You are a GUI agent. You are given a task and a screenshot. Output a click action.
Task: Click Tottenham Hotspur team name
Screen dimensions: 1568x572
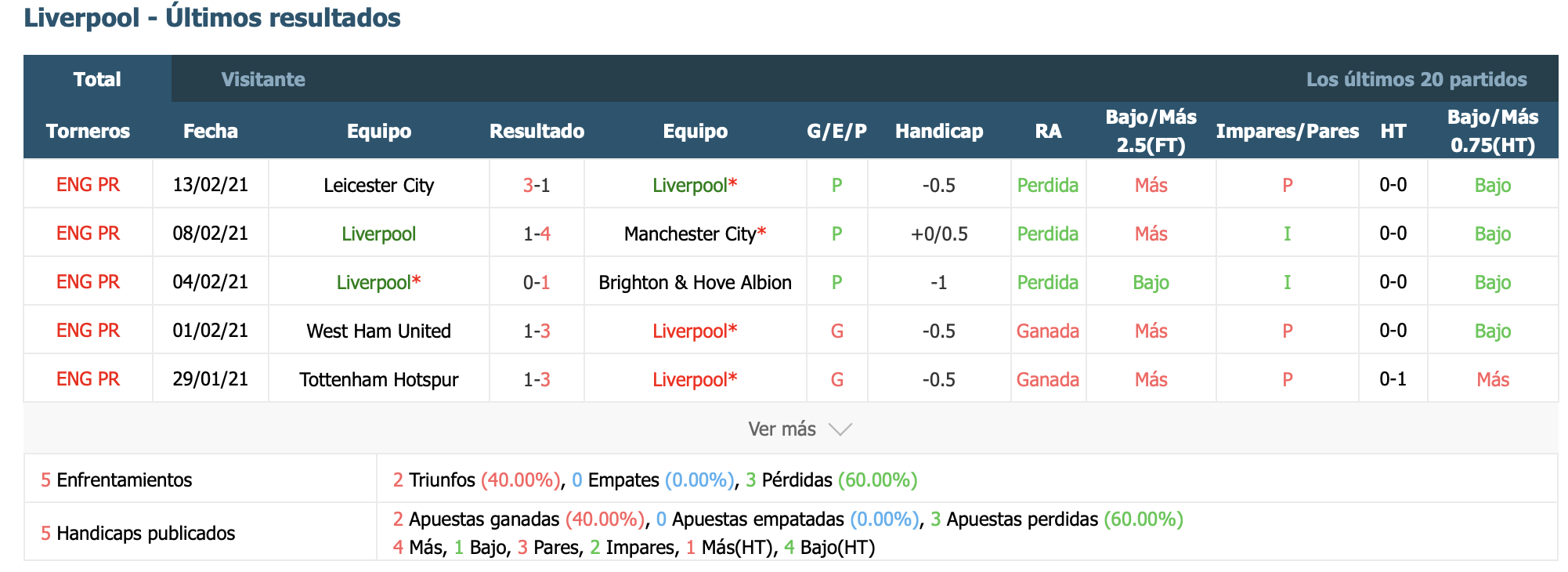[378, 380]
